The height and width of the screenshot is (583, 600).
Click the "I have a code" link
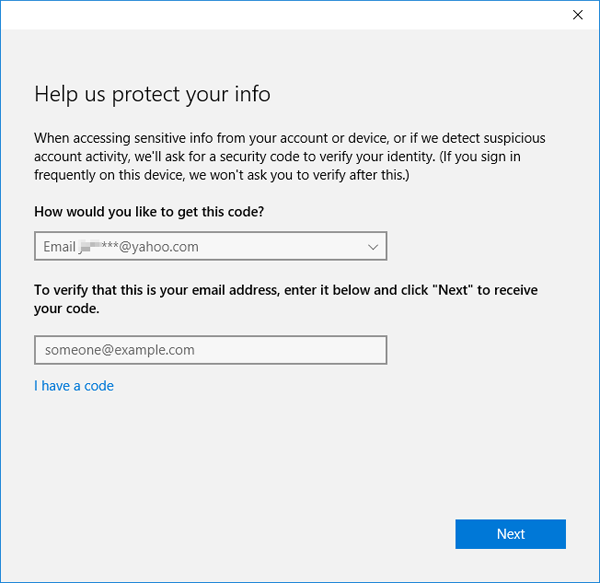pyautogui.click(x=74, y=385)
